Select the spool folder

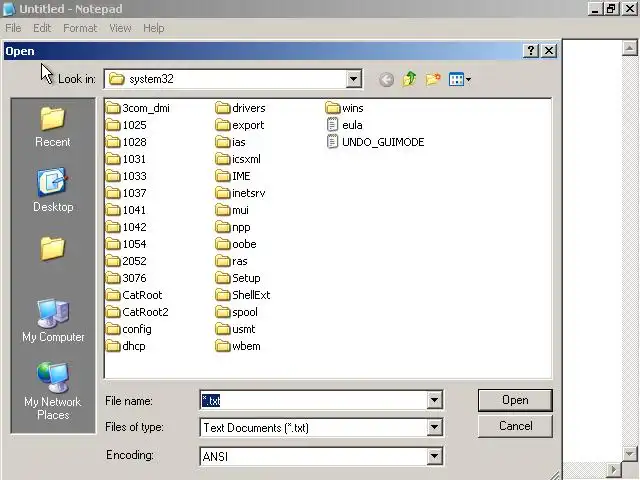click(236, 312)
